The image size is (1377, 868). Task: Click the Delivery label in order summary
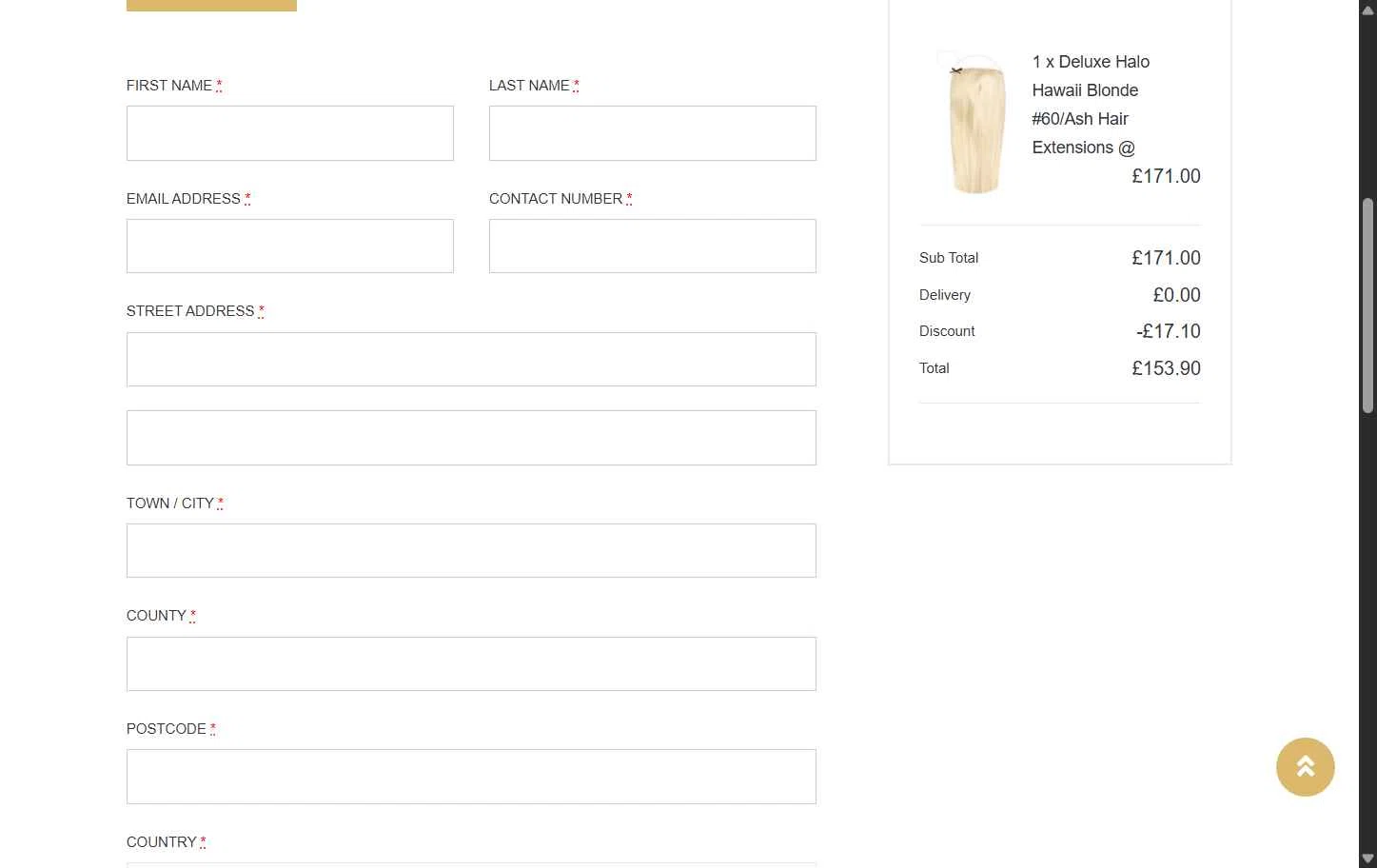[x=945, y=295]
